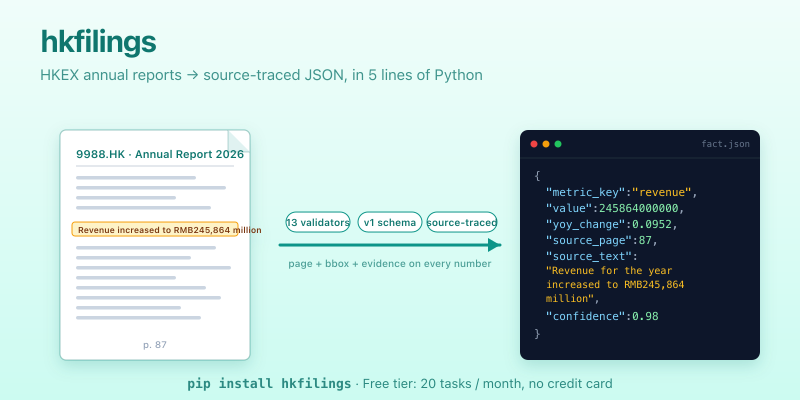Click the "Revenue for the year source string

pyautogui.click(x=615, y=284)
